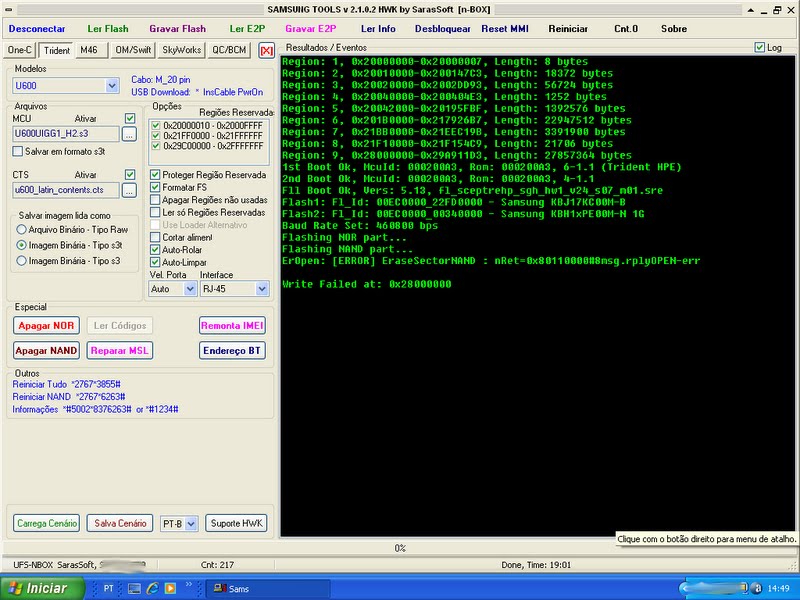Viewport: 800px width, 600px height.
Task: Click Reset MMI in the toolbar
Action: [x=505, y=29]
